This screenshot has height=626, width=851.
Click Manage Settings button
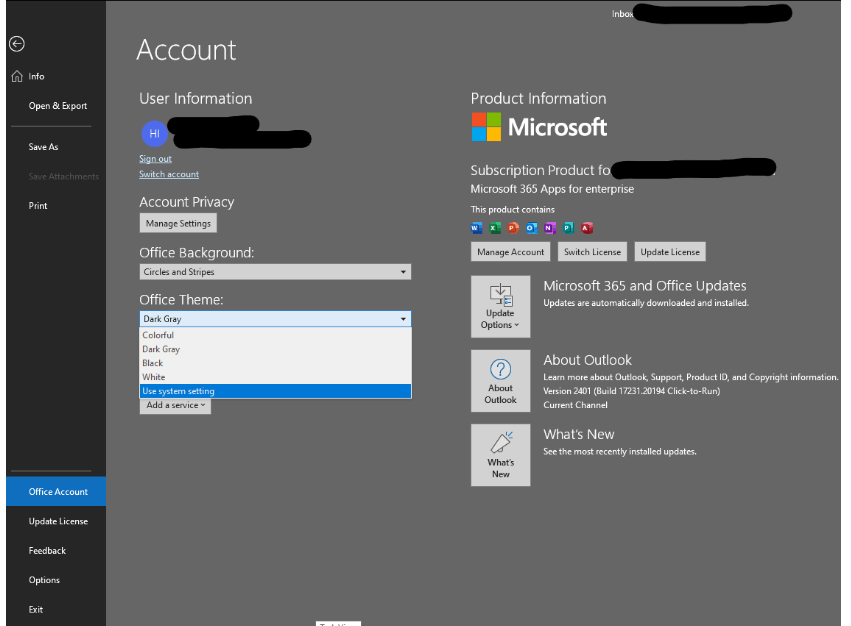click(178, 223)
